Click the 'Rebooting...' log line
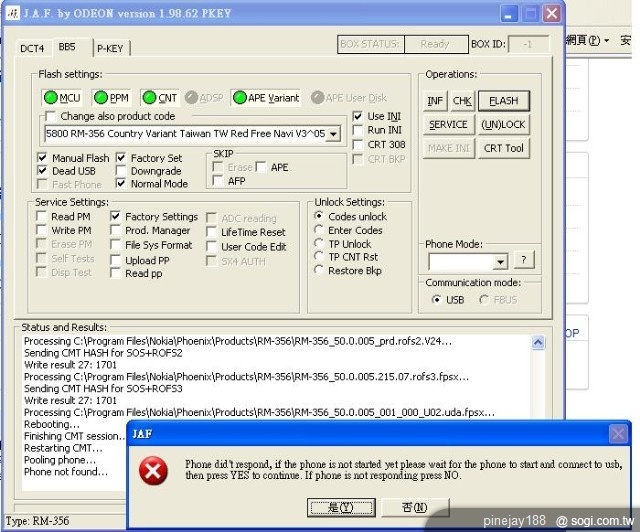Viewport: 640px width, 532px height. point(52,424)
